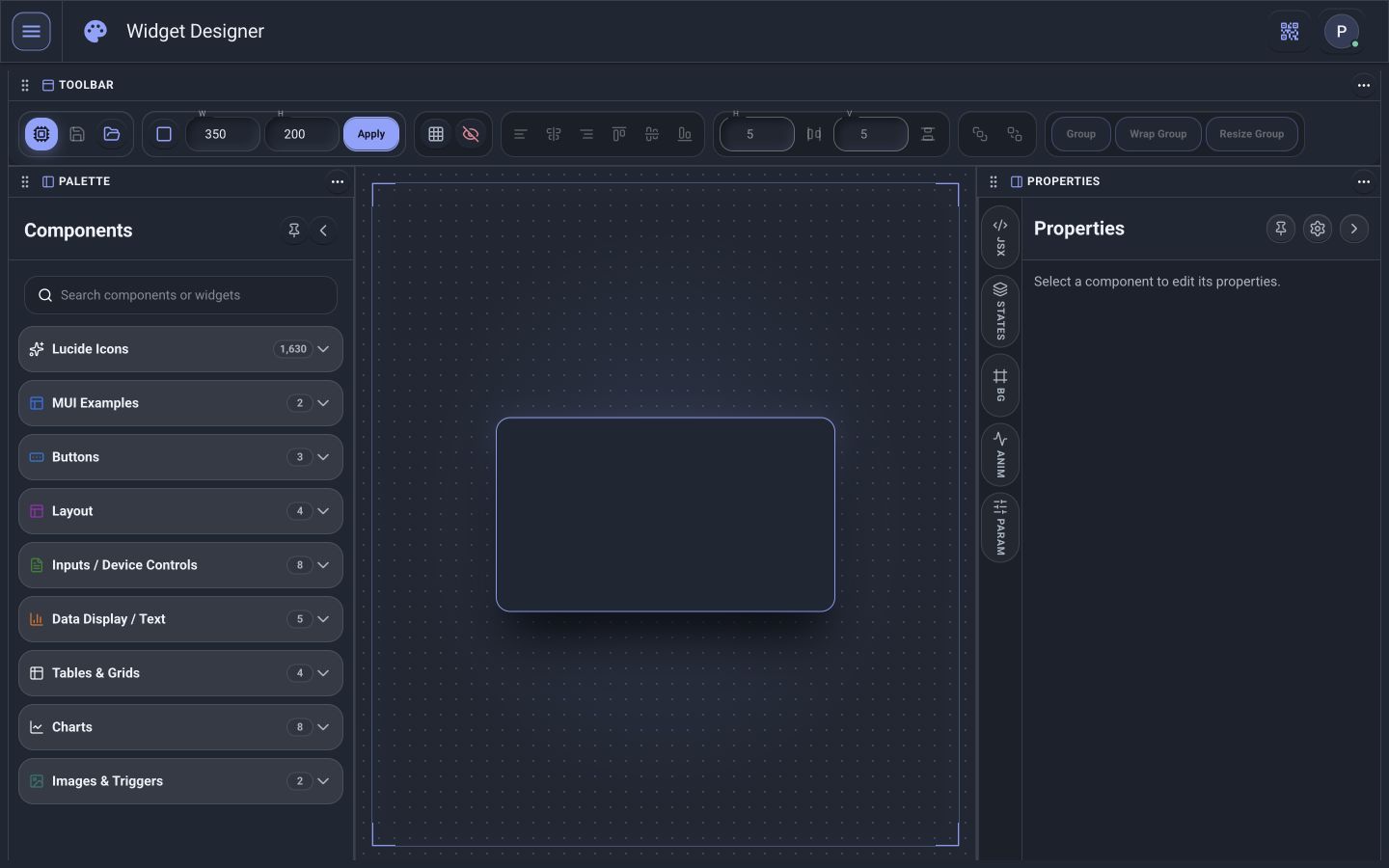
Task: Expand the Images & Triggers category
Action: (180, 781)
